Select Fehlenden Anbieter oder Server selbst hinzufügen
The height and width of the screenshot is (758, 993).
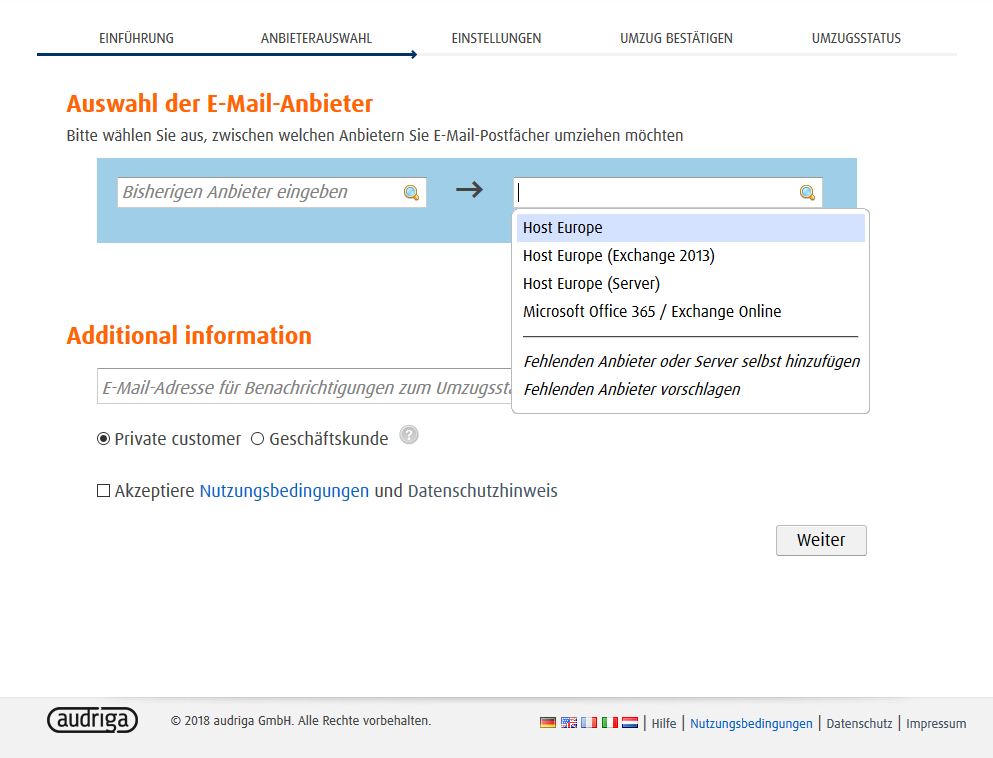692,362
